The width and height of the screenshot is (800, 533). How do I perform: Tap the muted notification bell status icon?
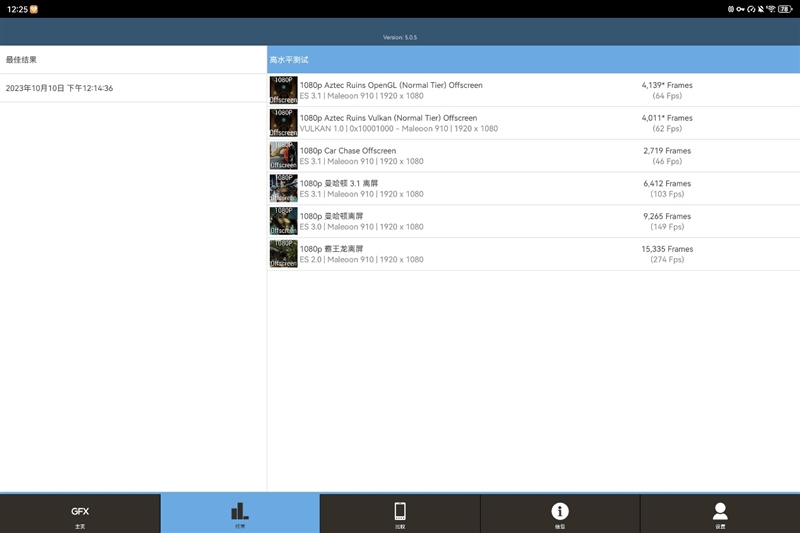761,9
